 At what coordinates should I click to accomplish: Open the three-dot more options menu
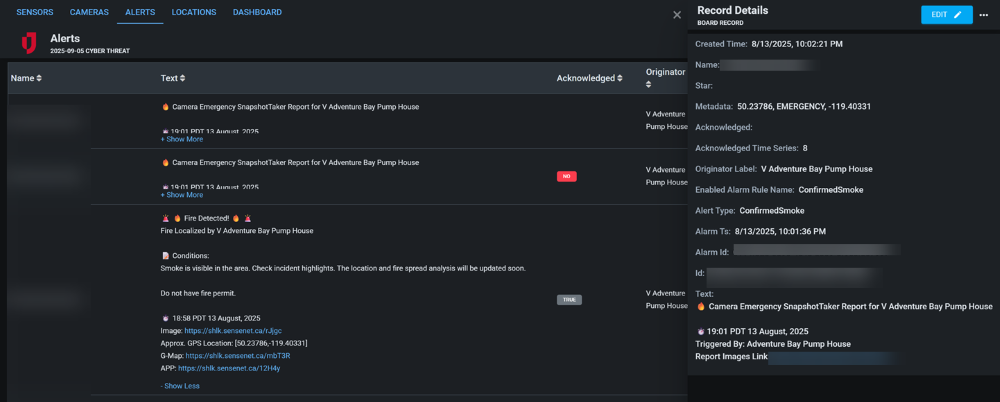pos(984,14)
